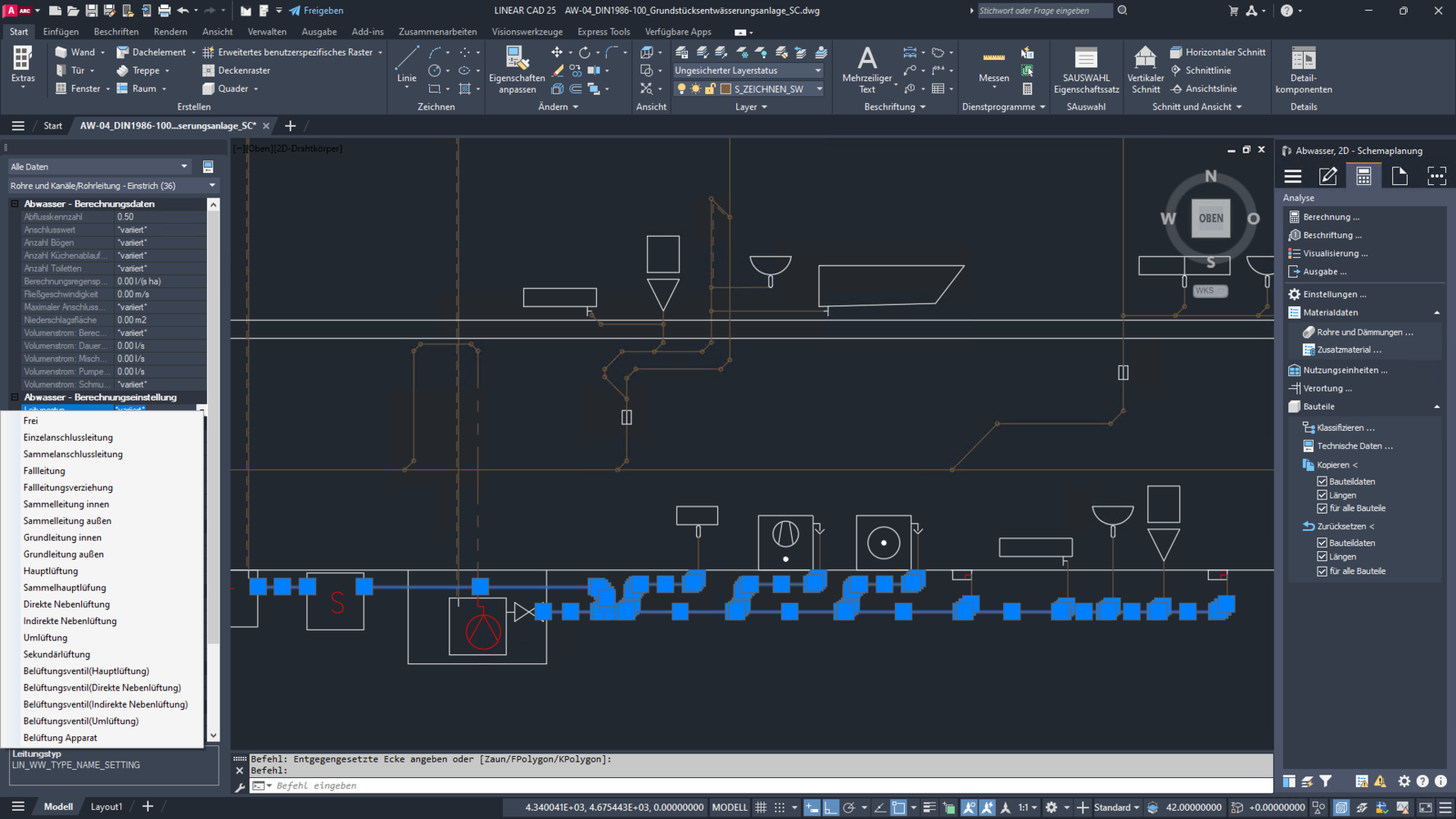
Task: Click the Deckenraster tool
Action: (x=236, y=70)
